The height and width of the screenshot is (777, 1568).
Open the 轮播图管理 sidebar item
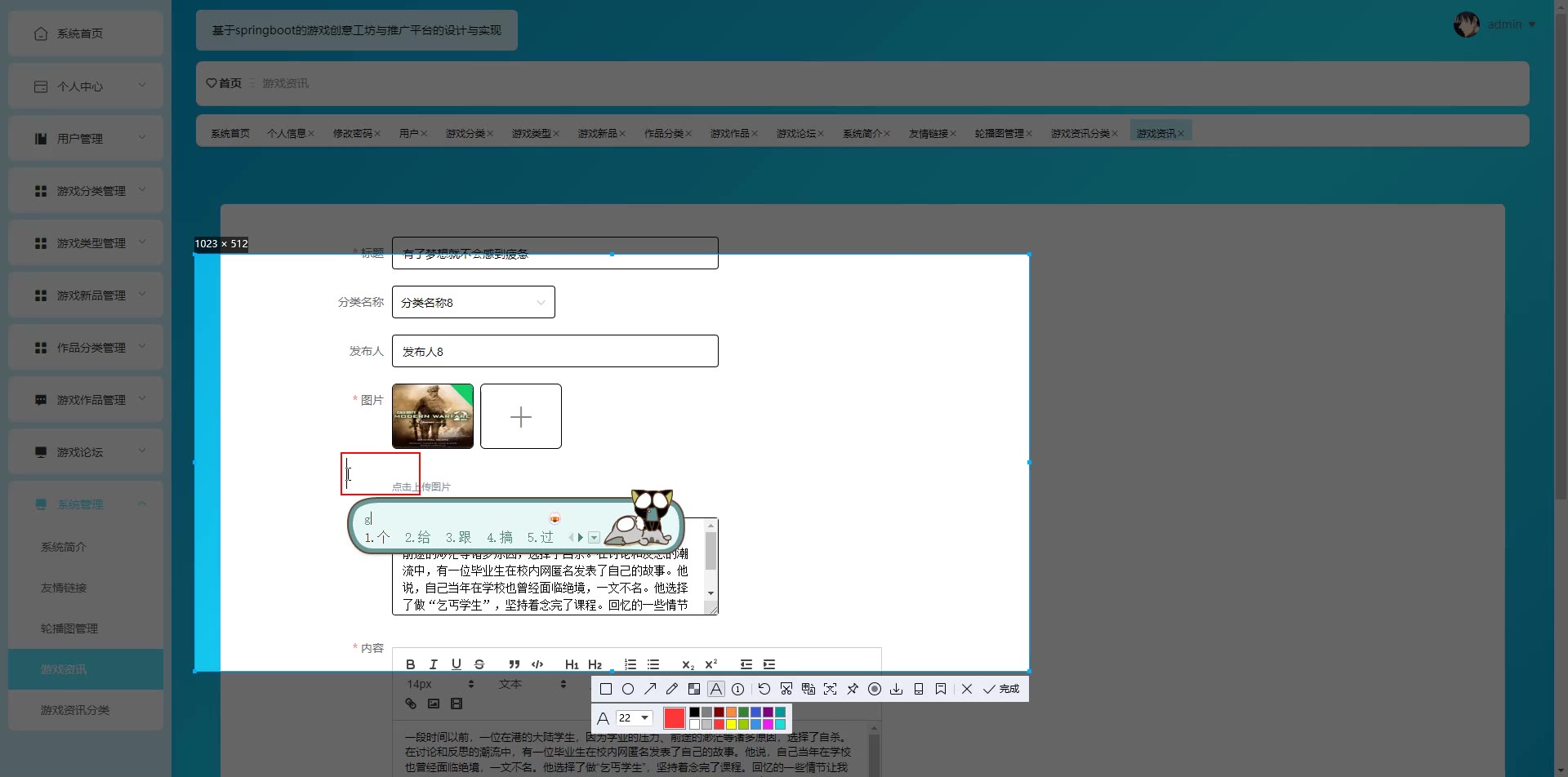pos(69,628)
